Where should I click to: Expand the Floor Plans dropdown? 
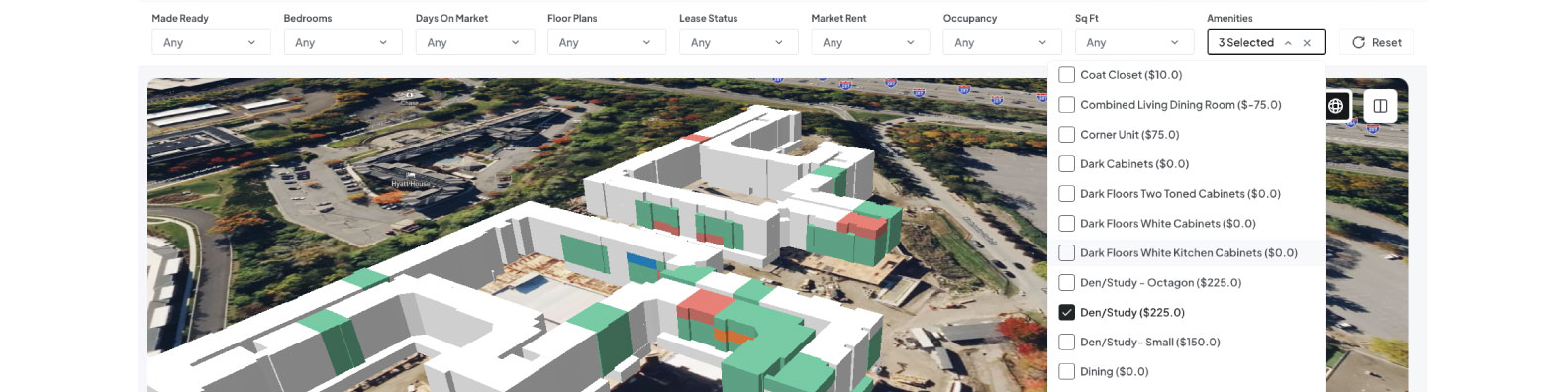[x=606, y=42]
